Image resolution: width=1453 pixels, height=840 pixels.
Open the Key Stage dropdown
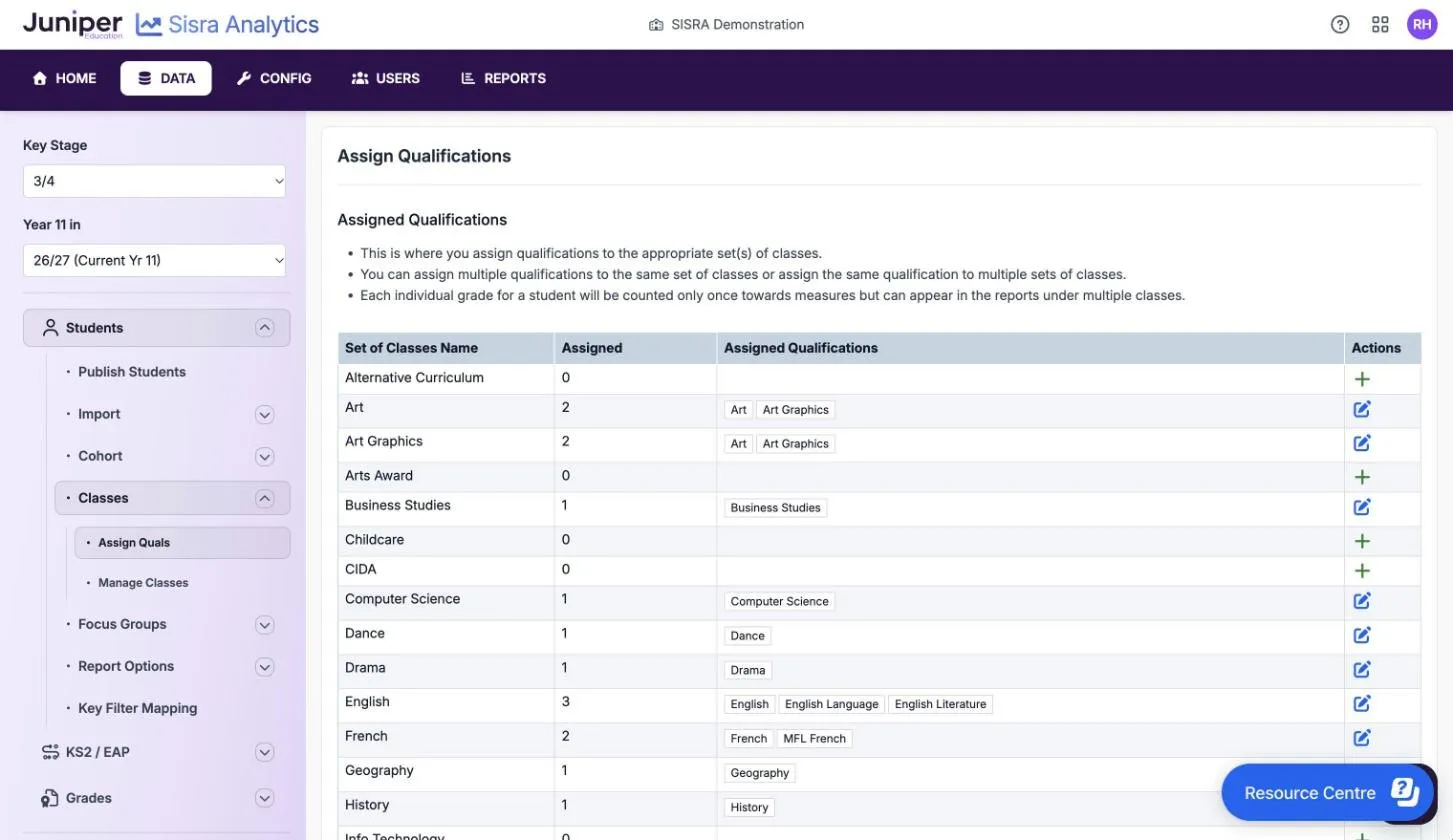click(x=154, y=181)
